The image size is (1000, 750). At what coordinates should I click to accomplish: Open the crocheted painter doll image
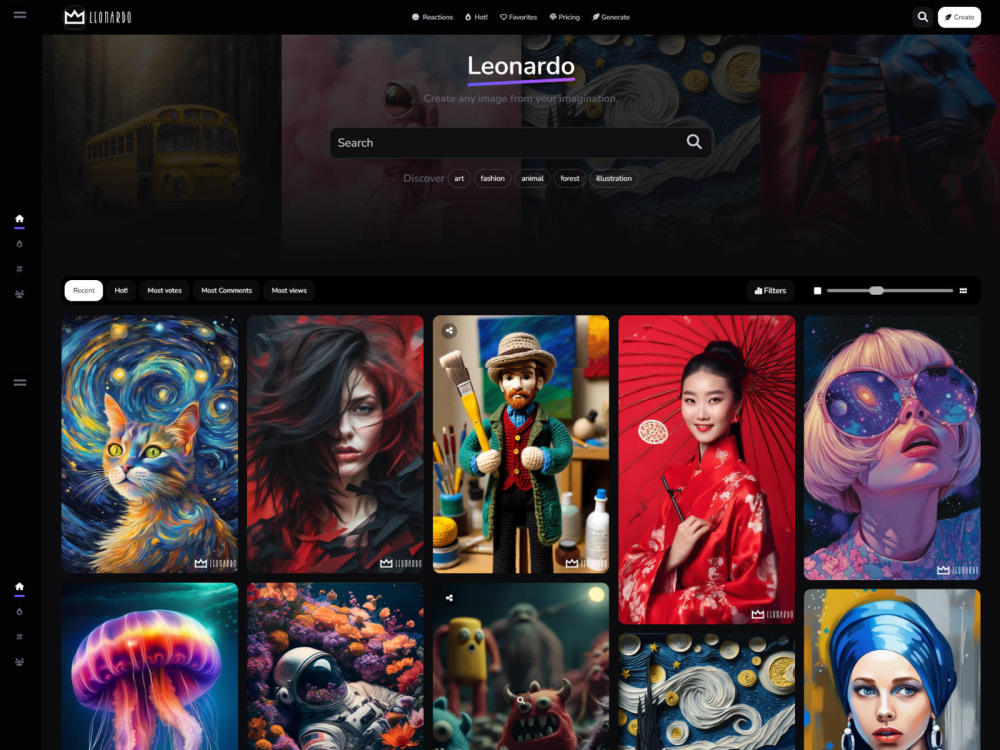(520, 444)
